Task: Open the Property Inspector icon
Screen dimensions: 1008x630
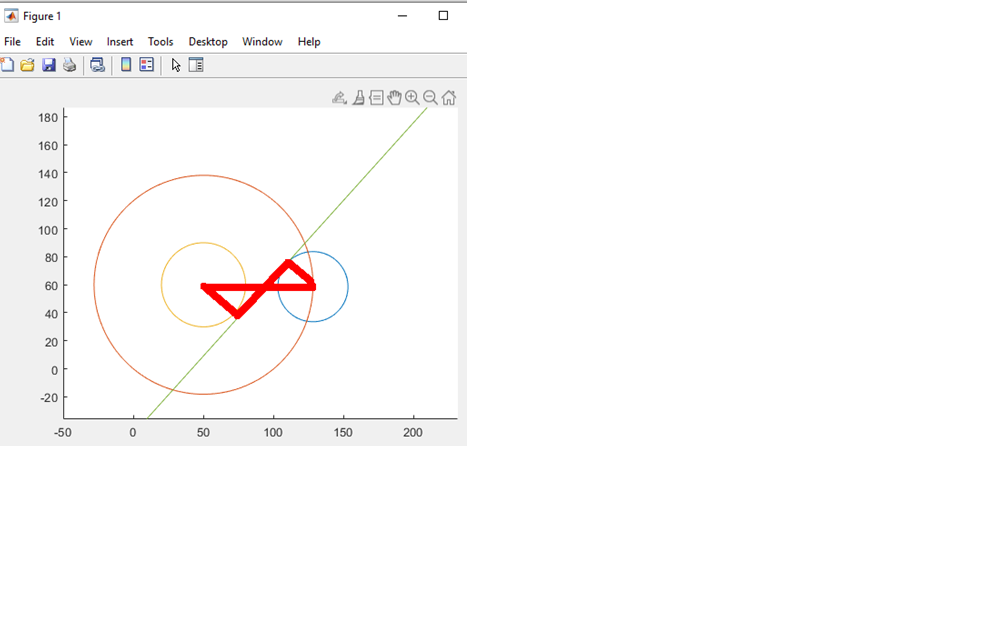Action: (x=196, y=65)
